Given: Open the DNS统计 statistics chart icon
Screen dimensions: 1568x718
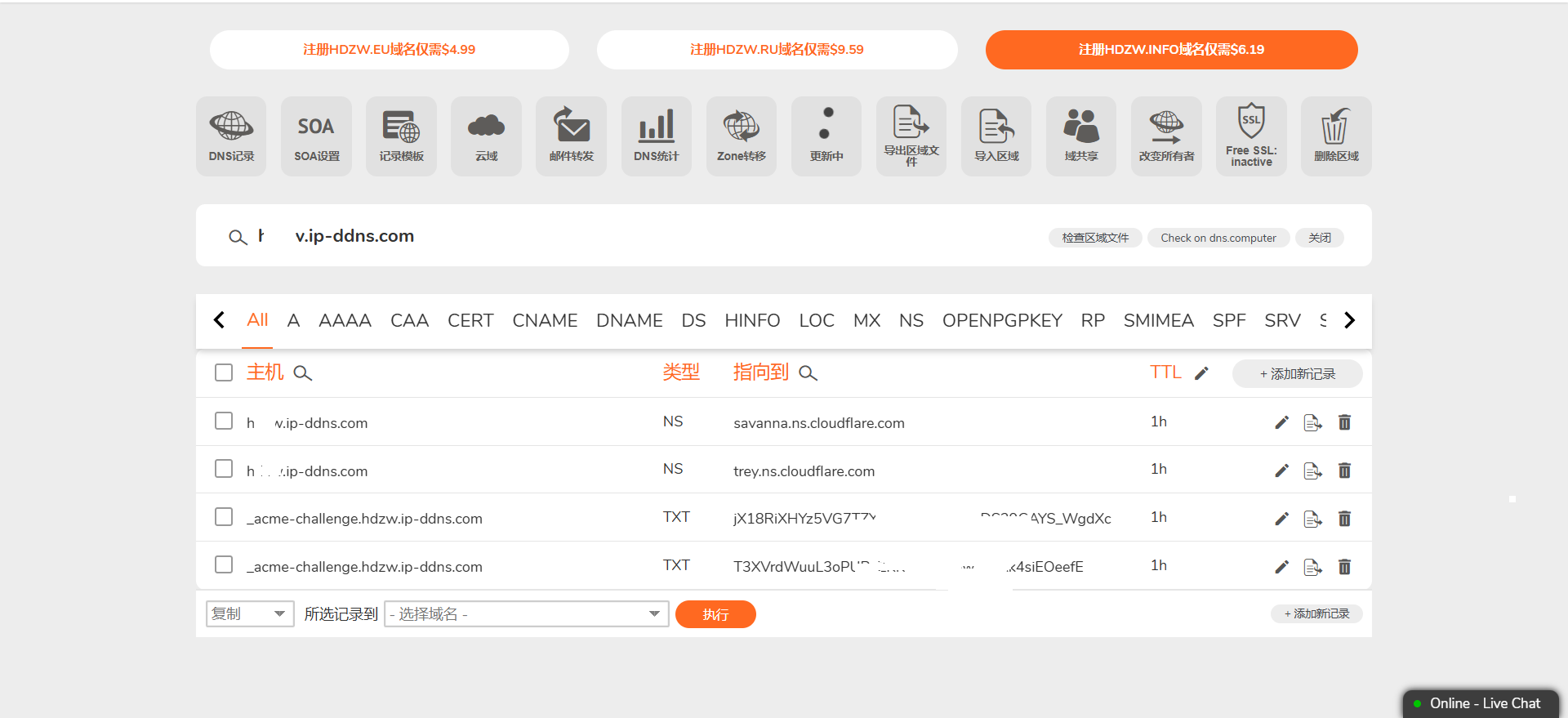Looking at the screenshot, I should coord(656,136).
